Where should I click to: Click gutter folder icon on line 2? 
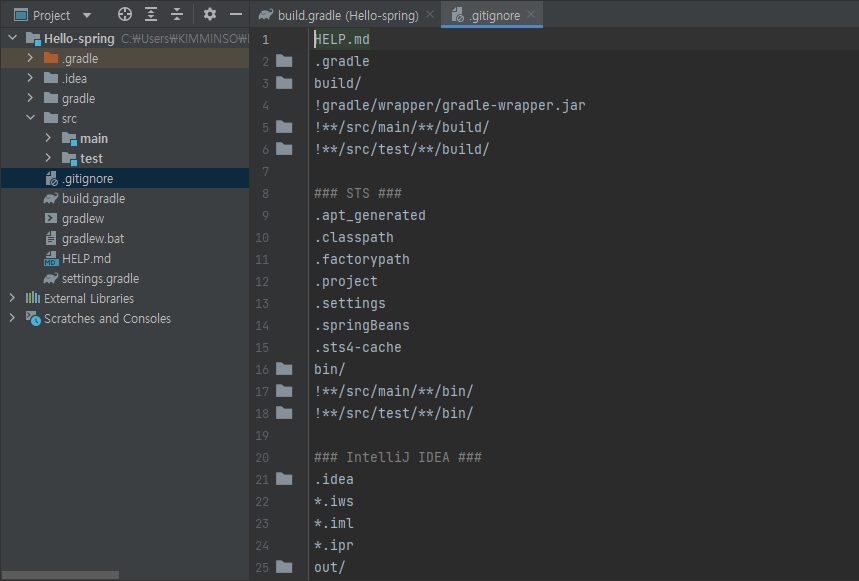tap(284, 60)
